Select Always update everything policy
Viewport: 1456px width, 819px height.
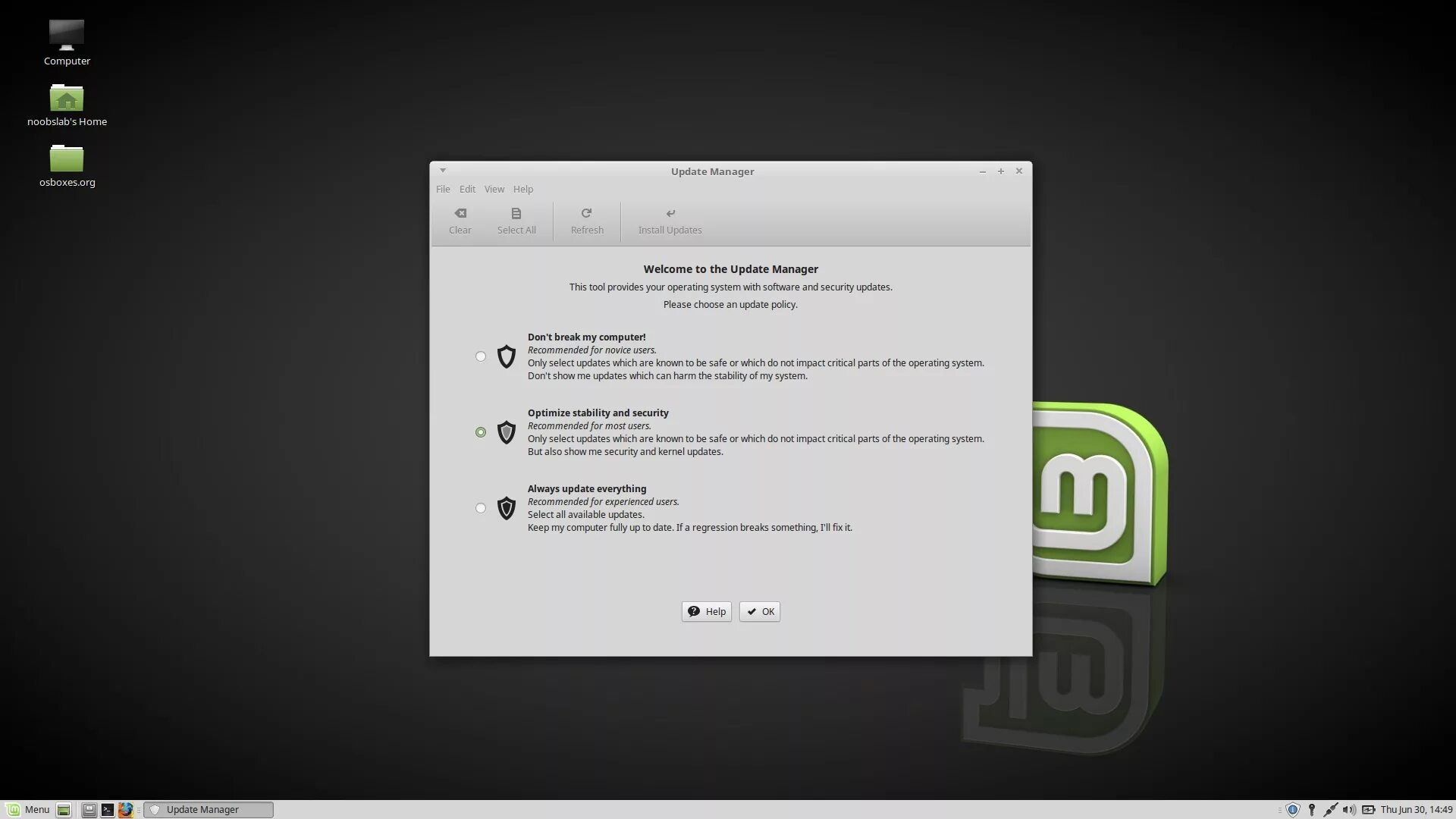pos(481,508)
